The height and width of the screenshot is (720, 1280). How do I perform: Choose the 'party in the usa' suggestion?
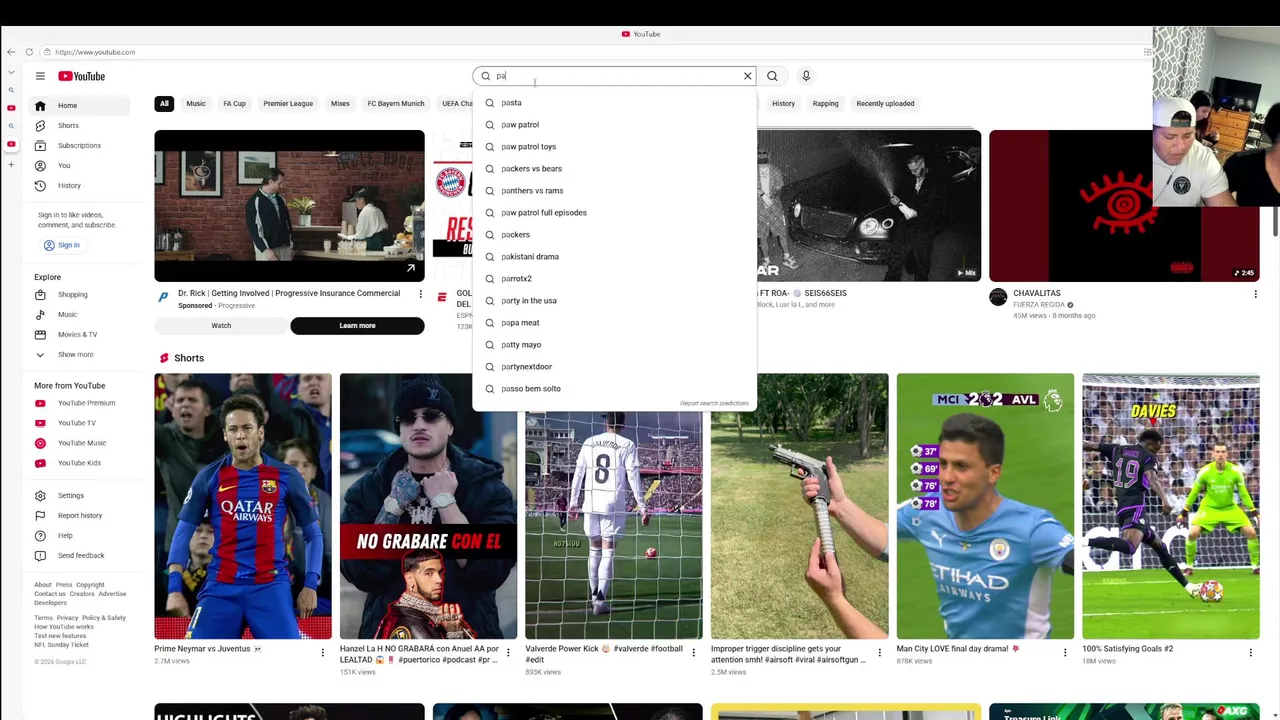pos(614,300)
